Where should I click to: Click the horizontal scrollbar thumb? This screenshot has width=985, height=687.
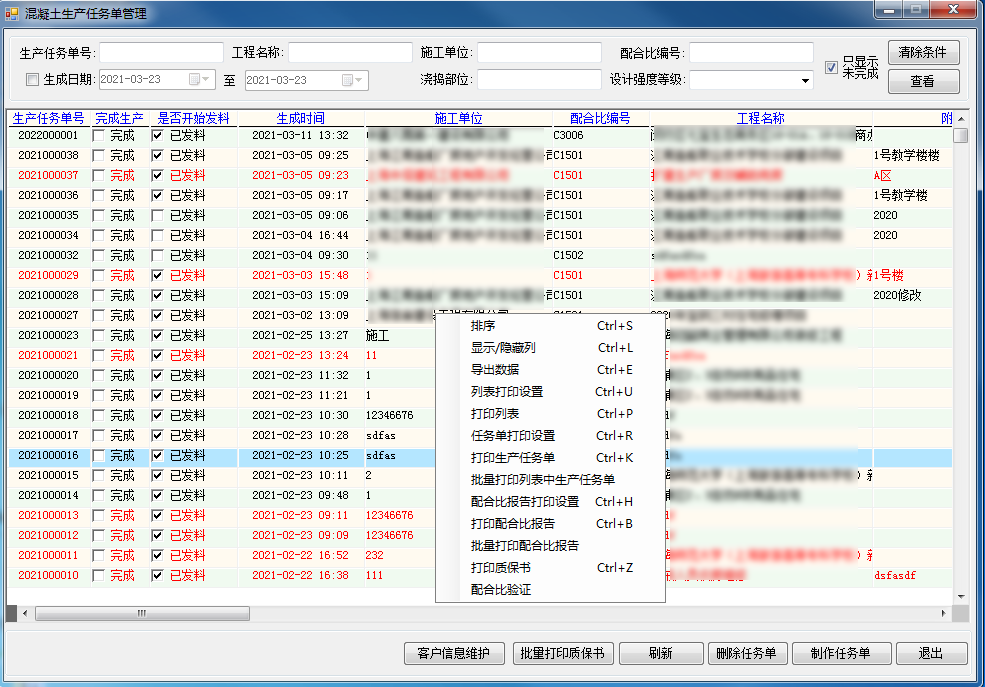pyautogui.click(x=140, y=613)
